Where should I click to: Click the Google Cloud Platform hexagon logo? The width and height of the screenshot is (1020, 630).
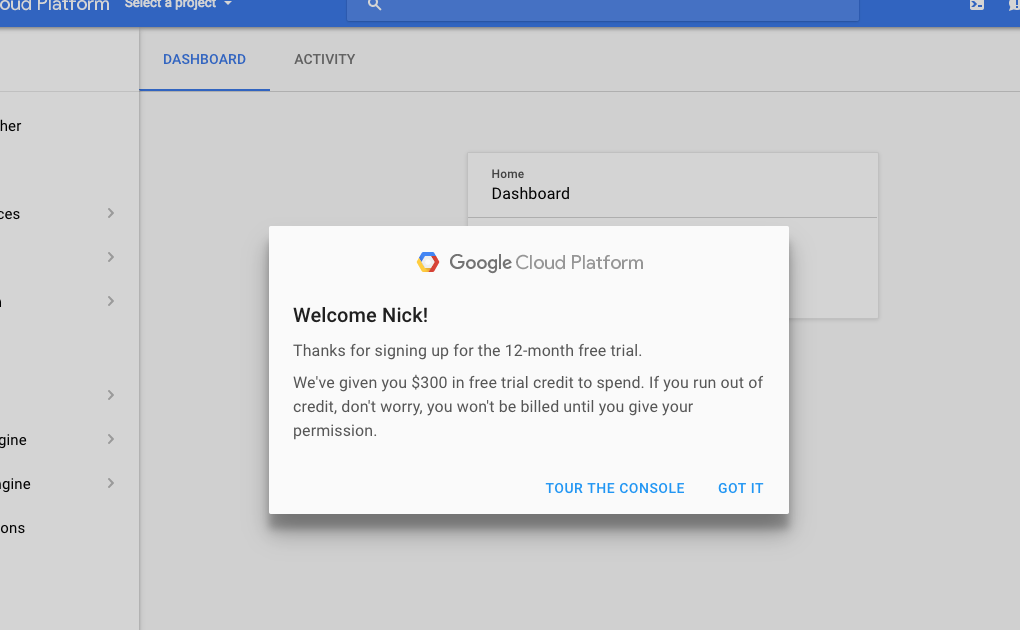[428, 263]
